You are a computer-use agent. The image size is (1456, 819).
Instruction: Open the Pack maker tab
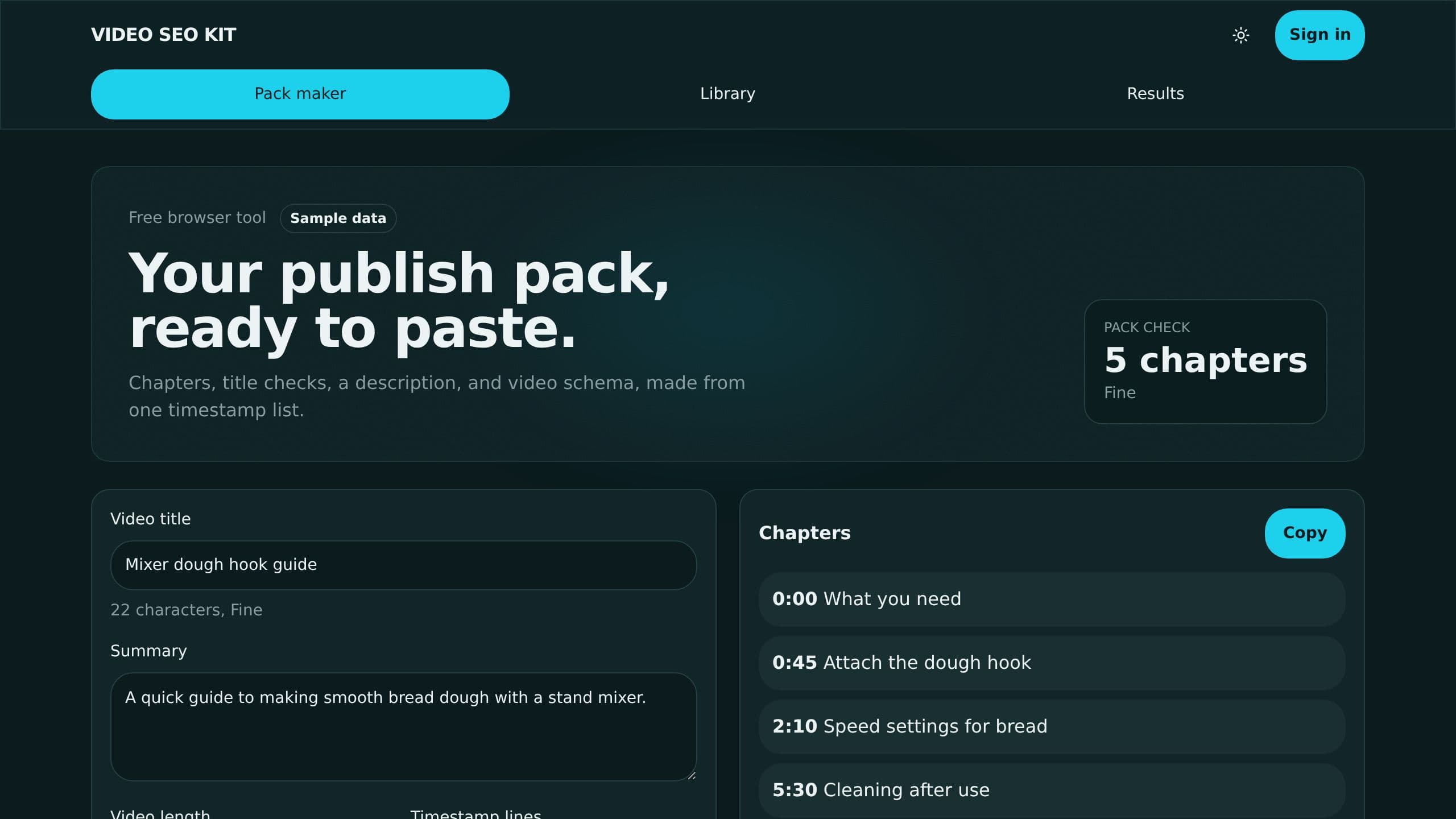tap(300, 94)
